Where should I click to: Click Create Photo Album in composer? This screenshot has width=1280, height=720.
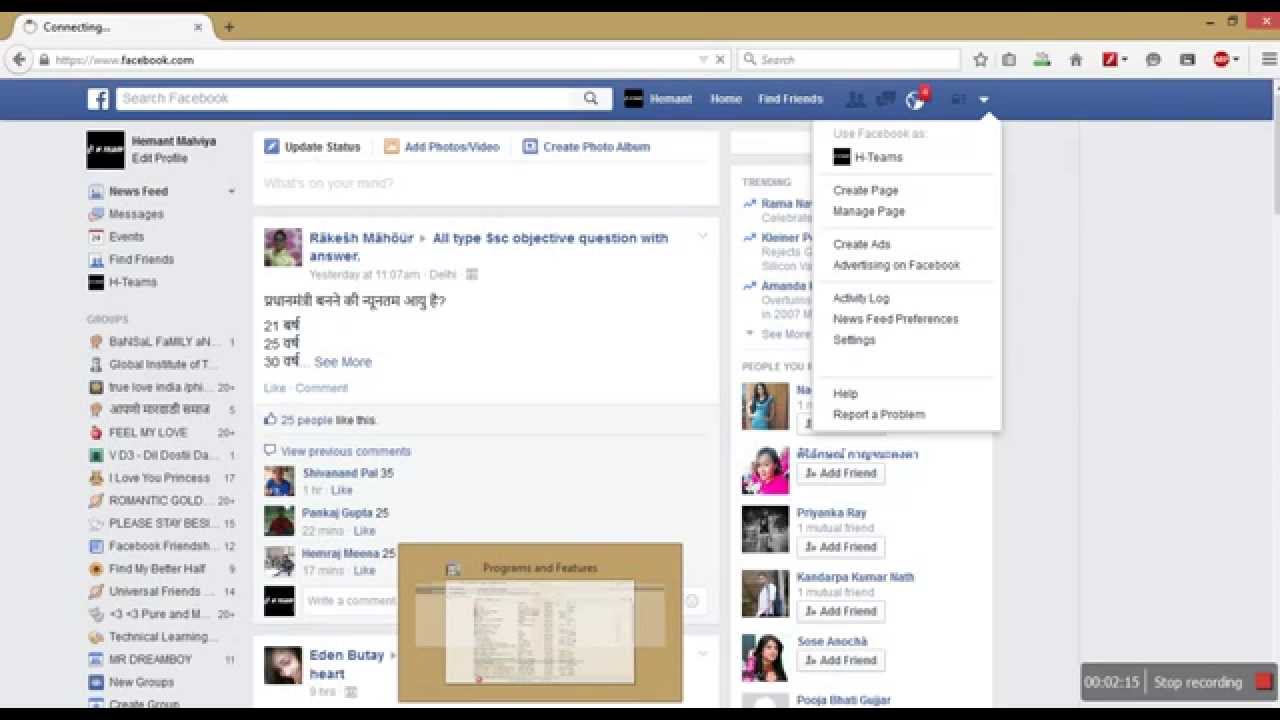586,147
